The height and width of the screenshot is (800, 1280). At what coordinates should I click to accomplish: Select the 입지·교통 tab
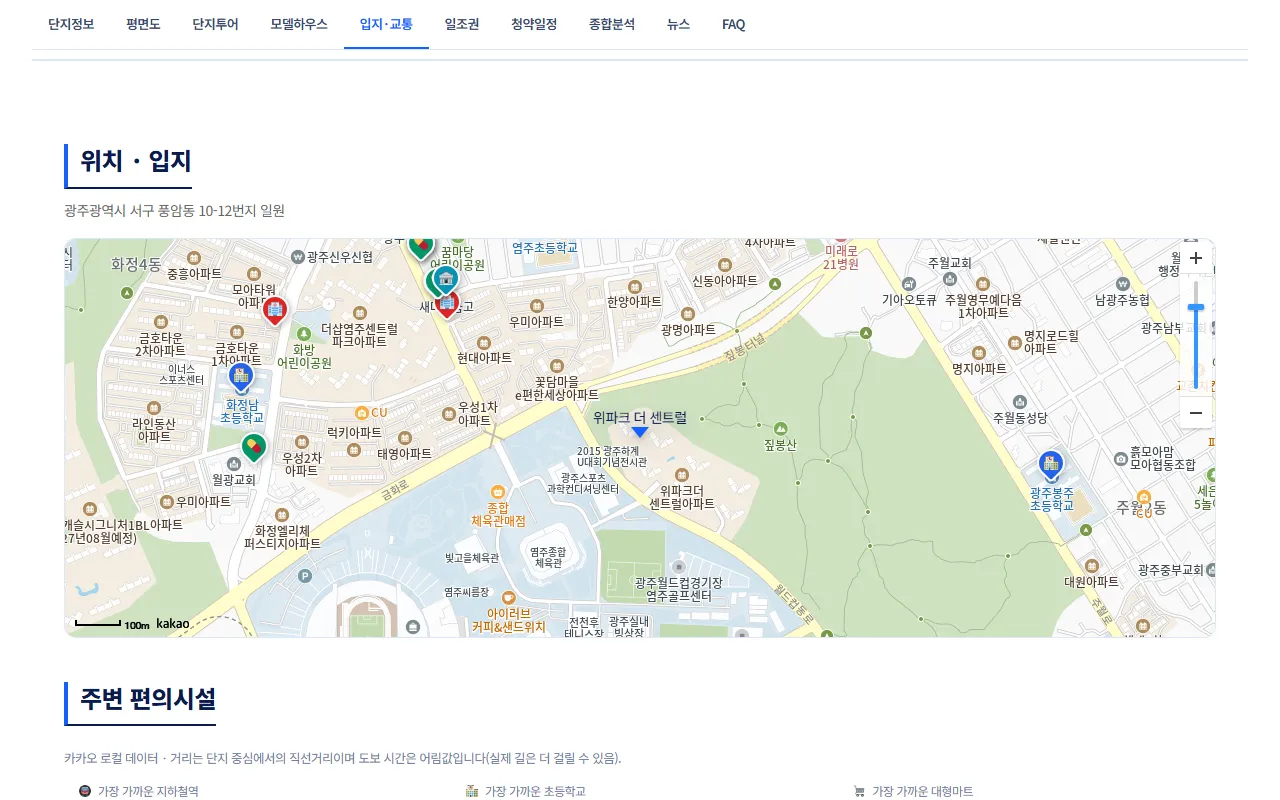coord(386,24)
